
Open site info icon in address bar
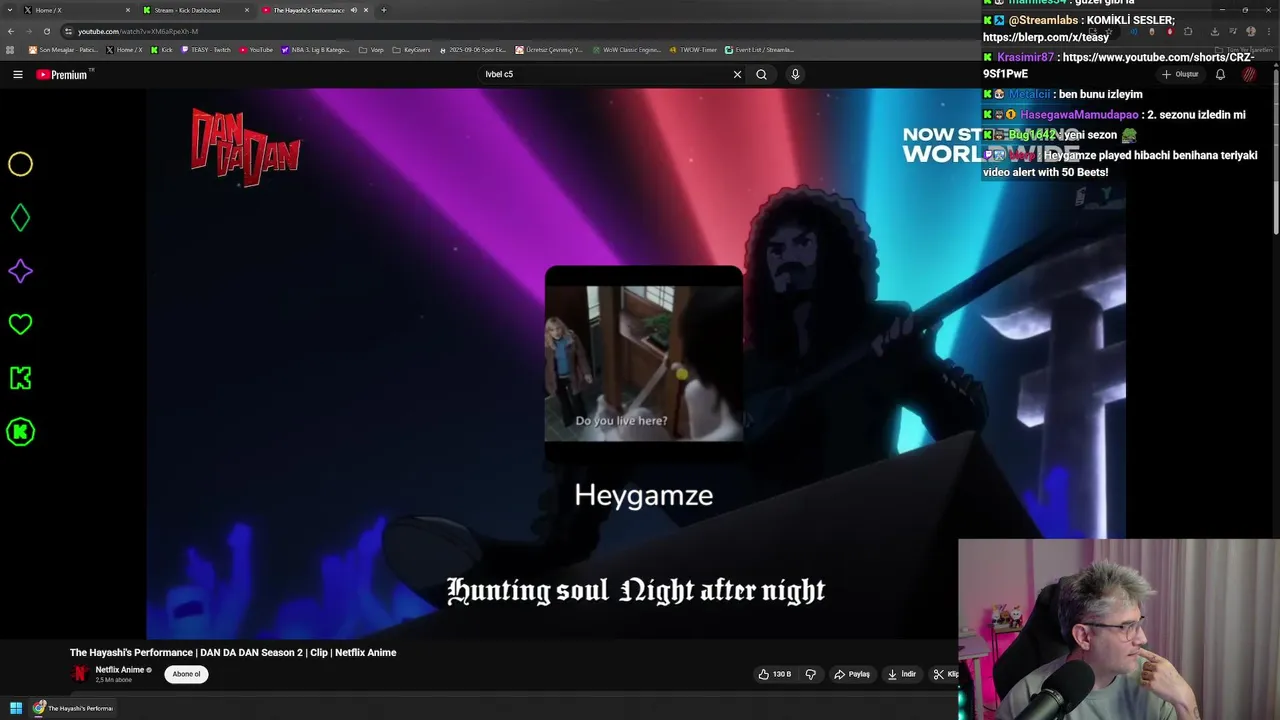69,31
